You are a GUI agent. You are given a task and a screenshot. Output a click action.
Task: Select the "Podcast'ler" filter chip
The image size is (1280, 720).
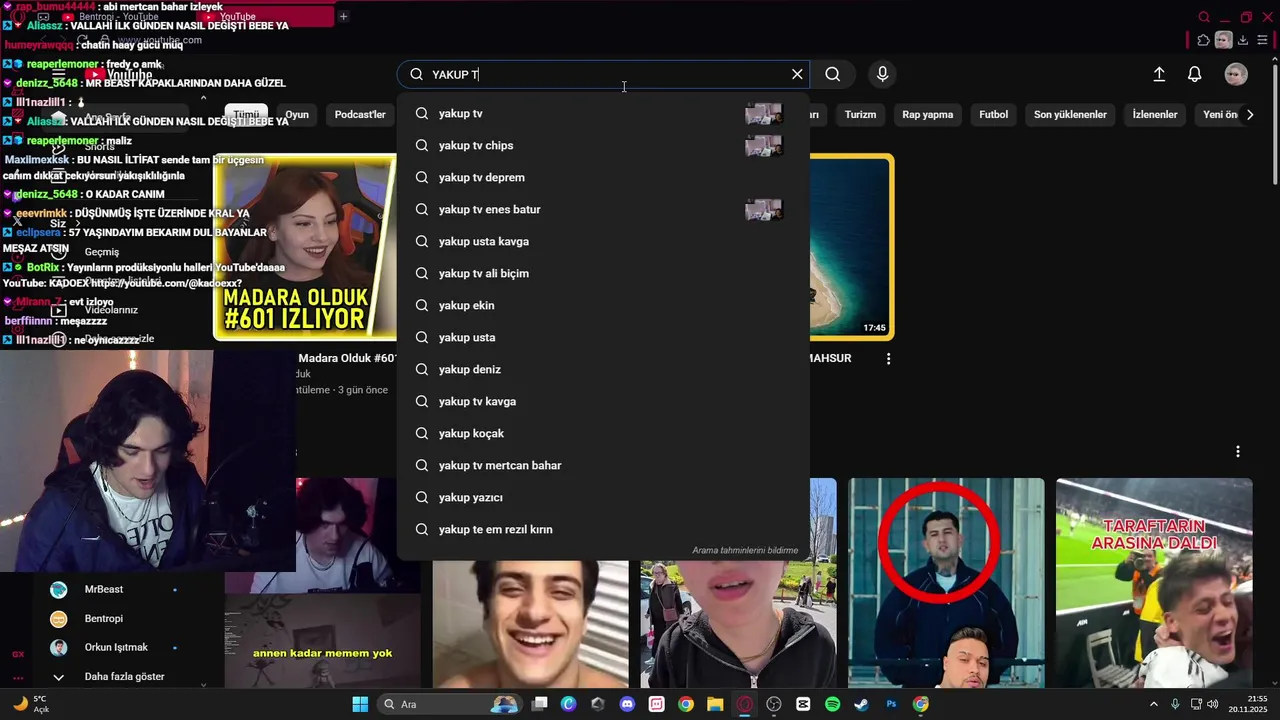click(x=360, y=114)
